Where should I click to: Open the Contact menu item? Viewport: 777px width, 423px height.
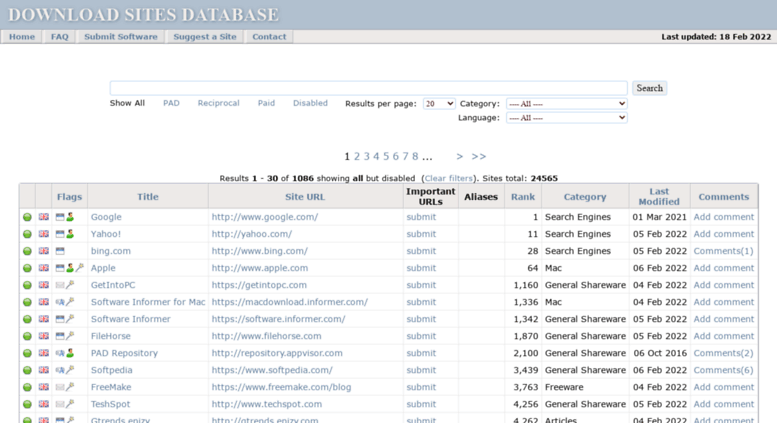[x=269, y=37]
